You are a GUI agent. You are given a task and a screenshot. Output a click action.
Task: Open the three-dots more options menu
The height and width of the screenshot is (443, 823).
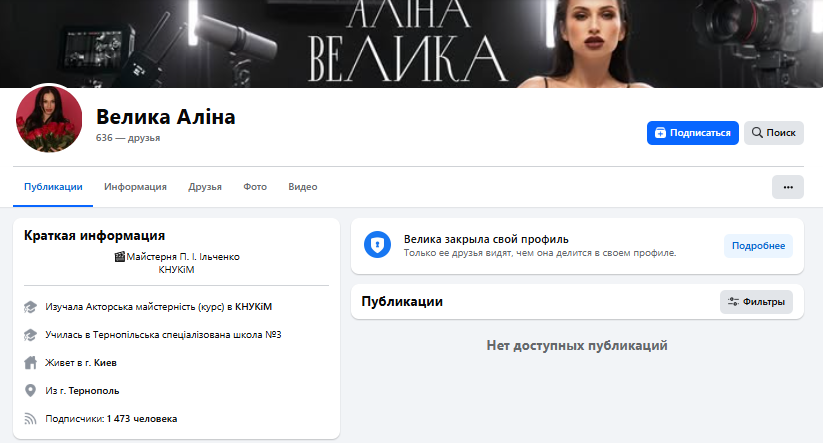pyautogui.click(x=787, y=187)
